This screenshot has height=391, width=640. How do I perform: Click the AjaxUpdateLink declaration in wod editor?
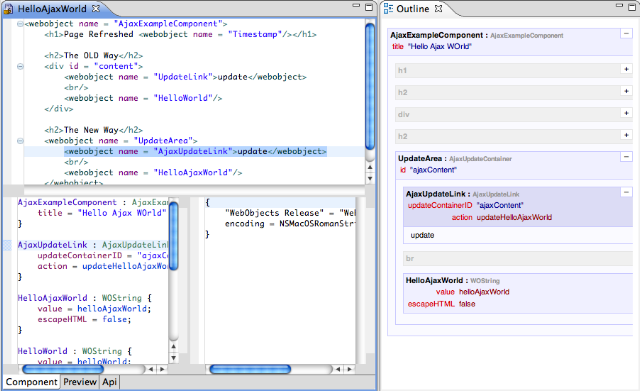coord(93,245)
